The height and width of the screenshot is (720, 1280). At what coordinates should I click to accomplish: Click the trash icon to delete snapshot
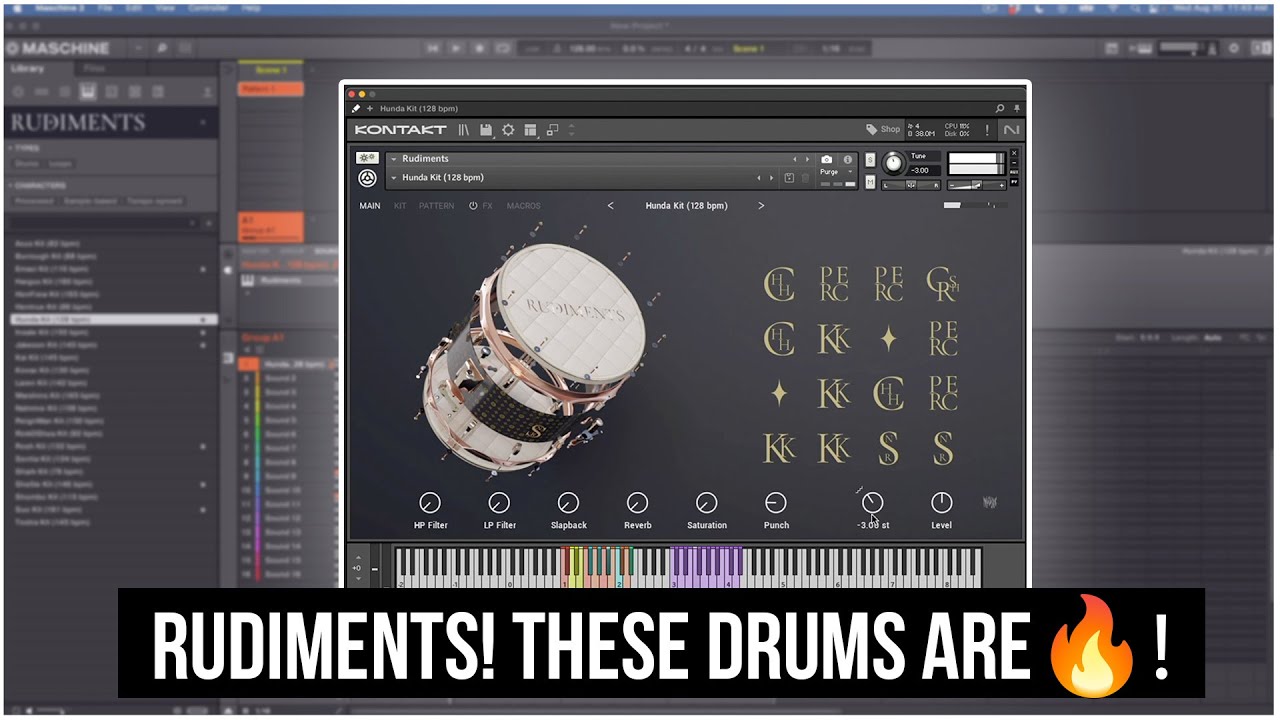coord(805,178)
